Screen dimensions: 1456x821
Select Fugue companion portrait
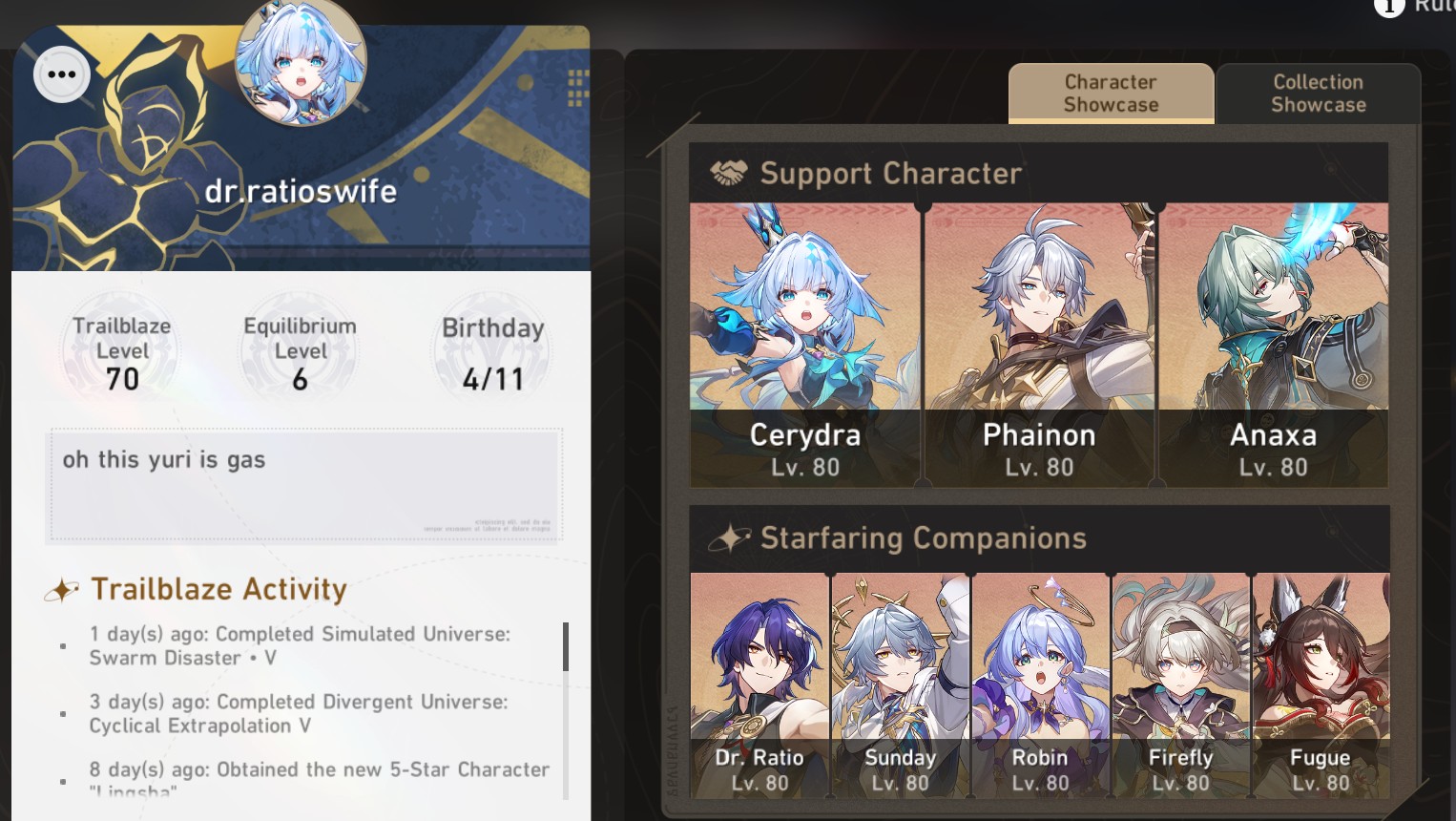pos(1321,684)
